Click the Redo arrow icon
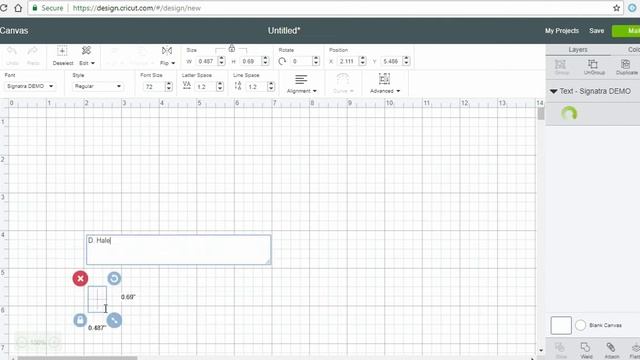 tap(33, 51)
